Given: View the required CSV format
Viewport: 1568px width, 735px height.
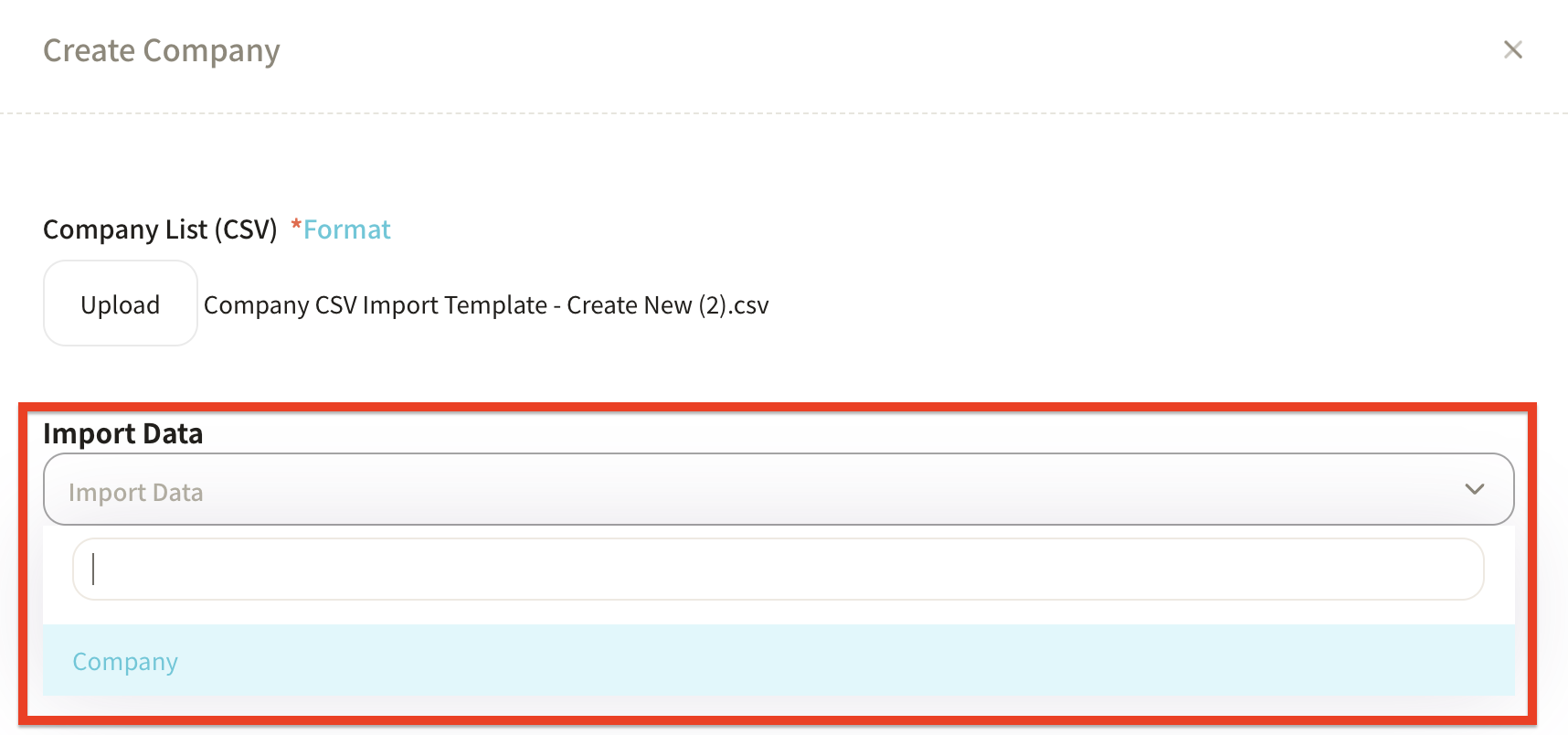Looking at the screenshot, I should [346, 229].
